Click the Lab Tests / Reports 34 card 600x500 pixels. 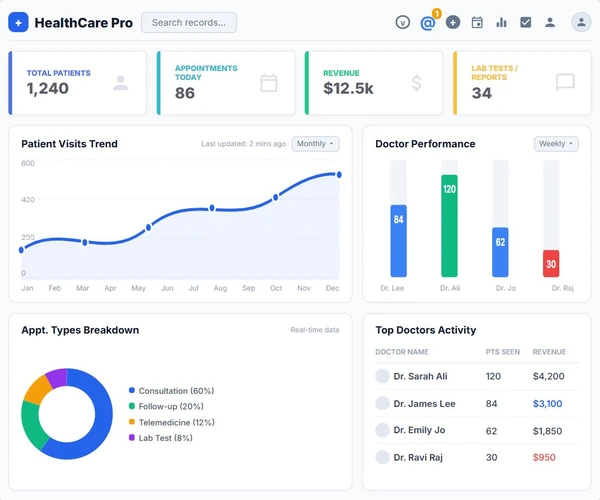(x=522, y=83)
